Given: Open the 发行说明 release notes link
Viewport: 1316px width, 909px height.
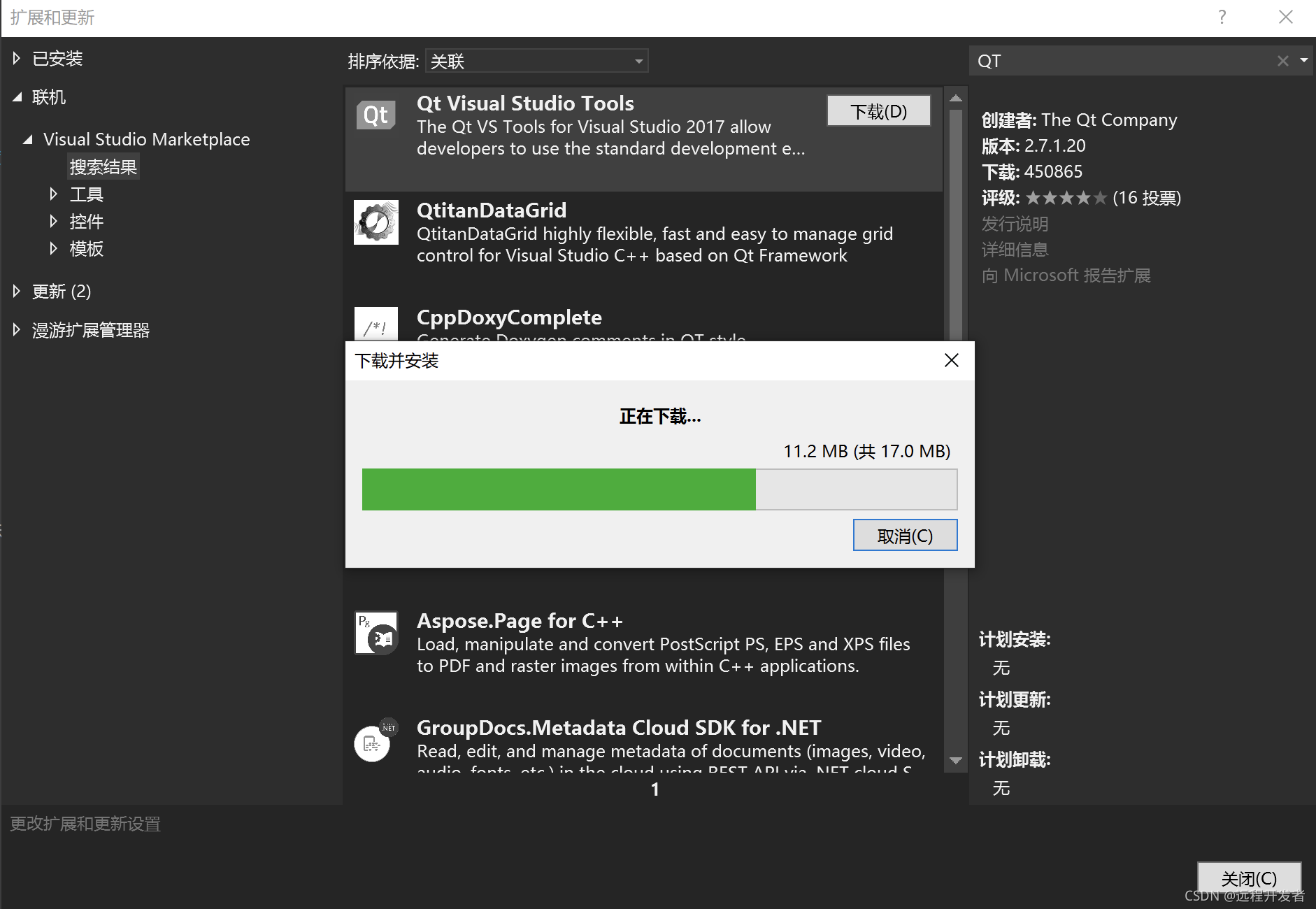Looking at the screenshot, I should pos(1015,224).
